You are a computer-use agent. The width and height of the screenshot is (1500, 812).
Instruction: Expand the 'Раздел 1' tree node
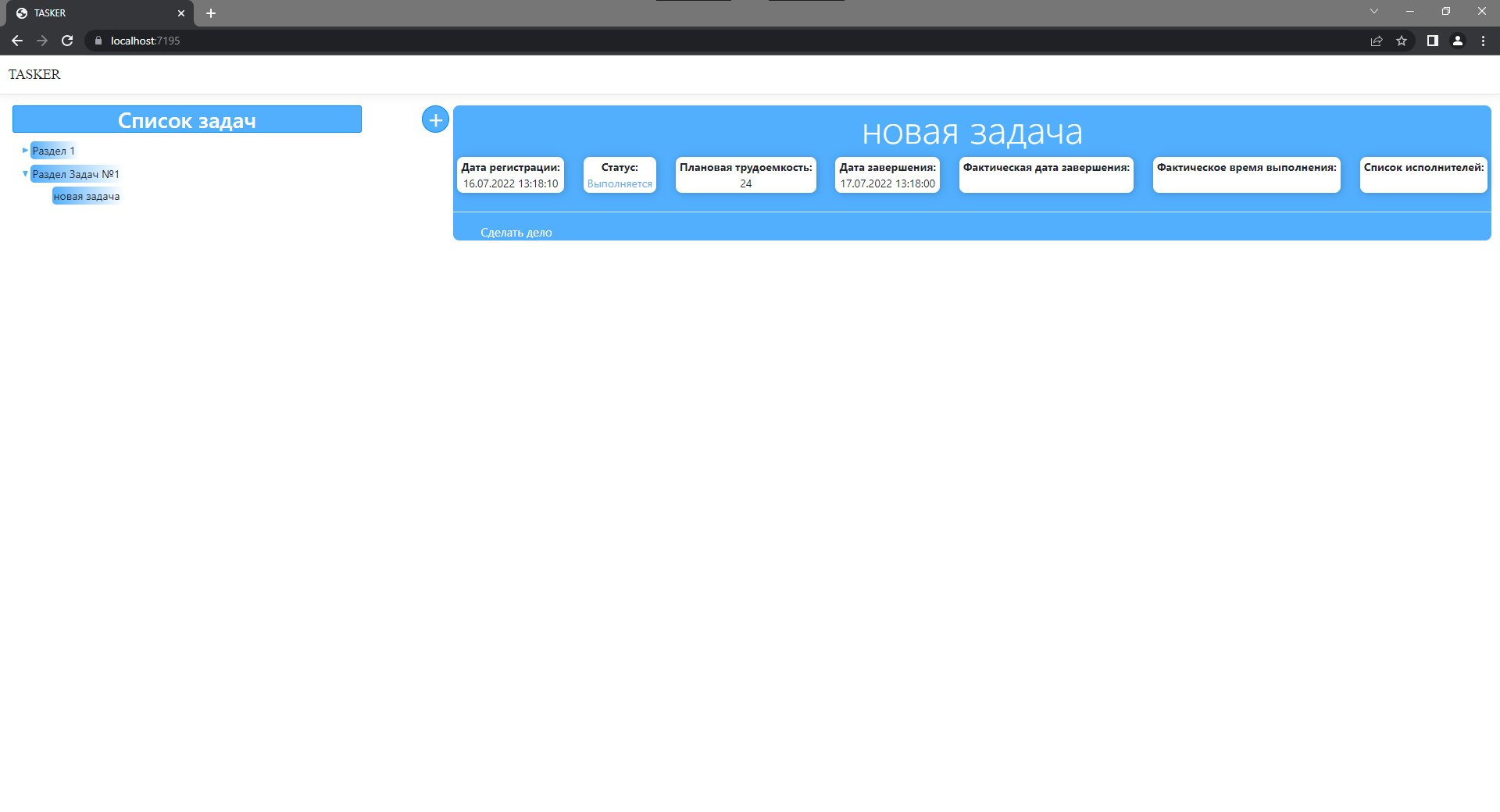(x=24, y=150)
